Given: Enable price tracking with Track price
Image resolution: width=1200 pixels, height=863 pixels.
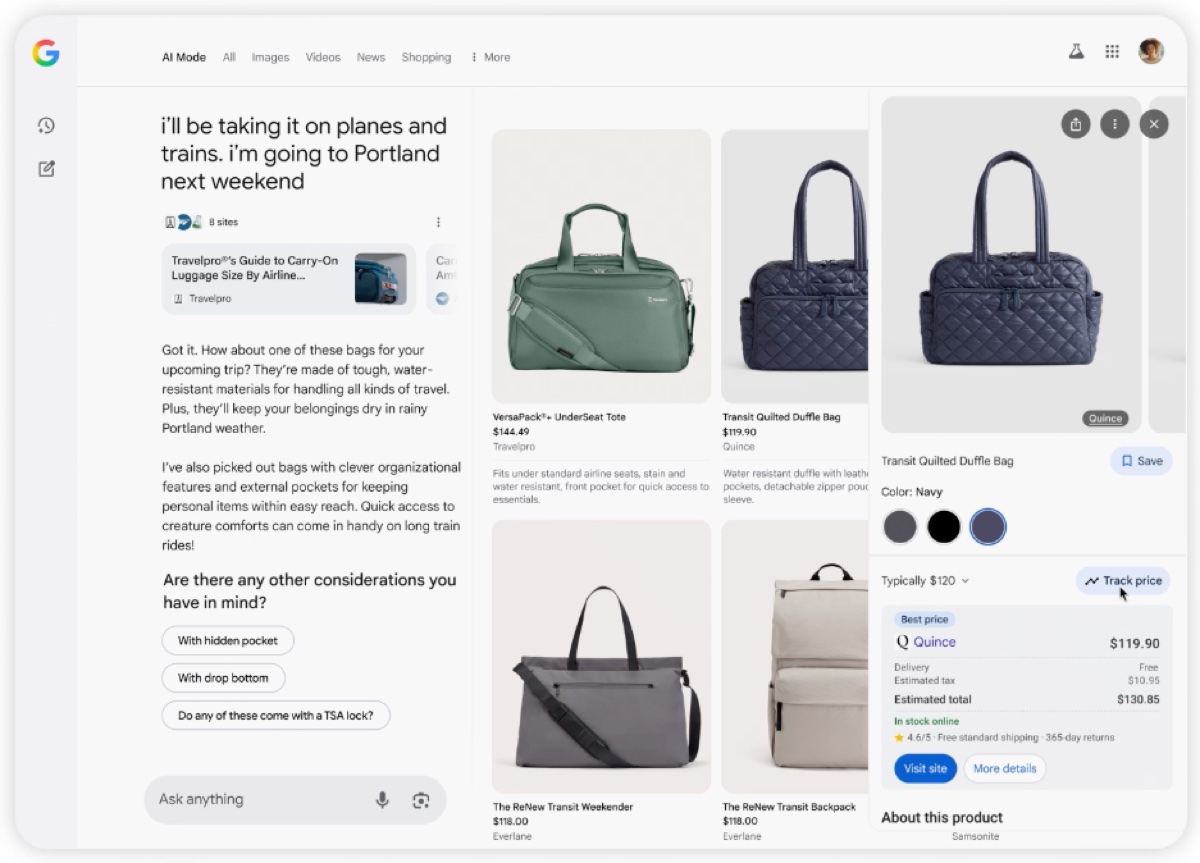Looking at the screenshot, I should pos(1123,580).
